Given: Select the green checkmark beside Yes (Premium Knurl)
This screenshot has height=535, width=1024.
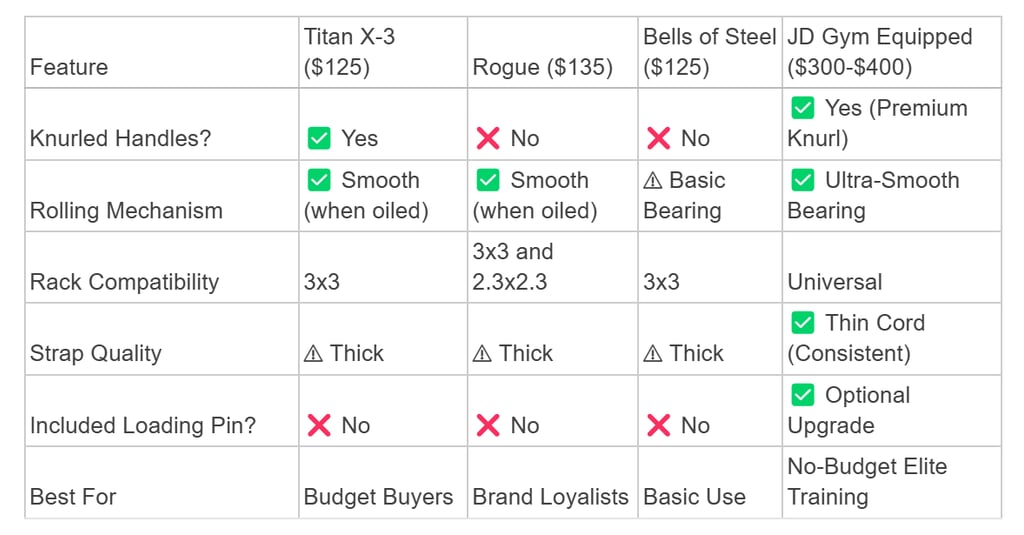Looking at the screenshot, I should click(x=802, y=108).
